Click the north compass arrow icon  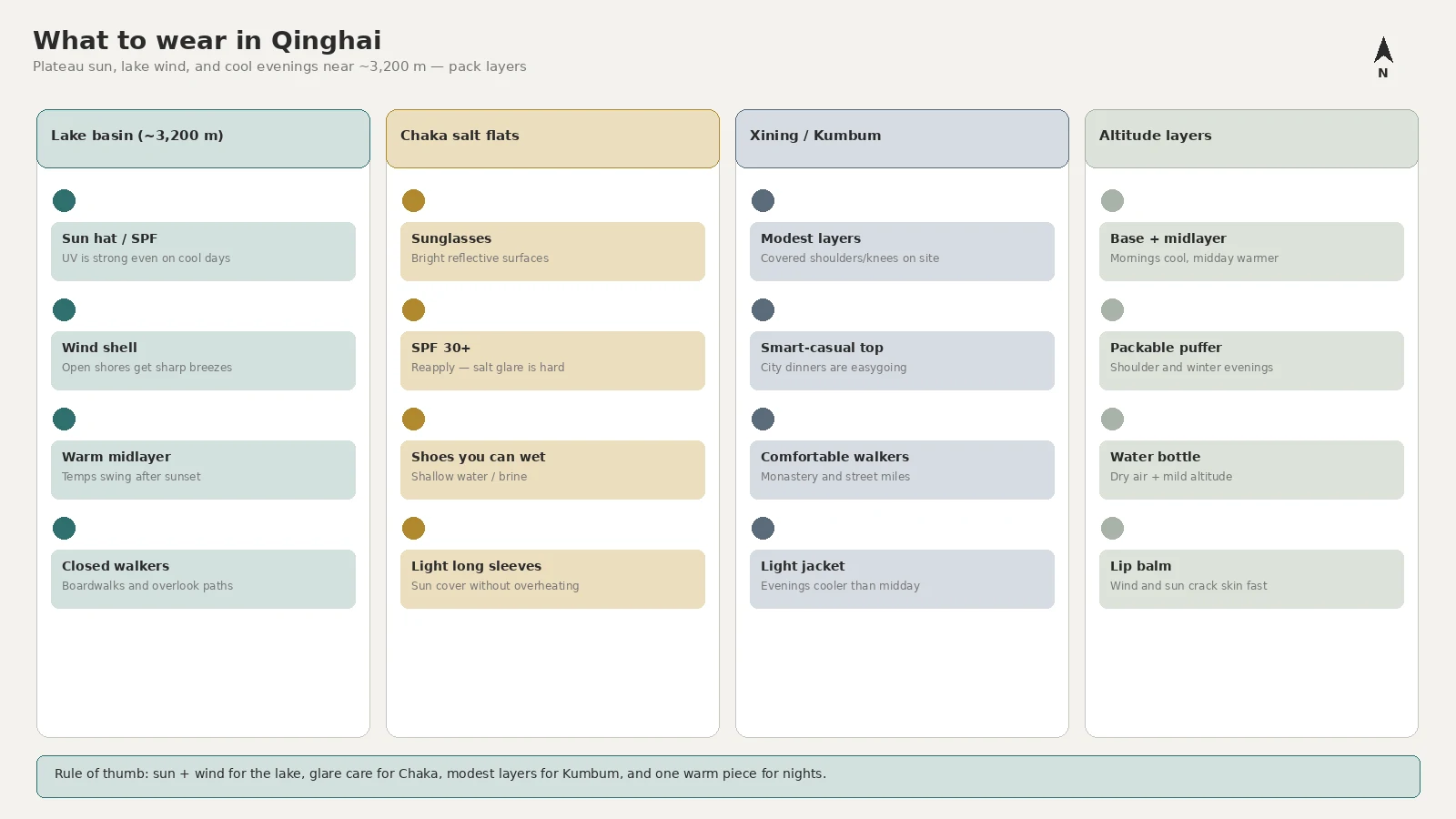coord(1383,50)
